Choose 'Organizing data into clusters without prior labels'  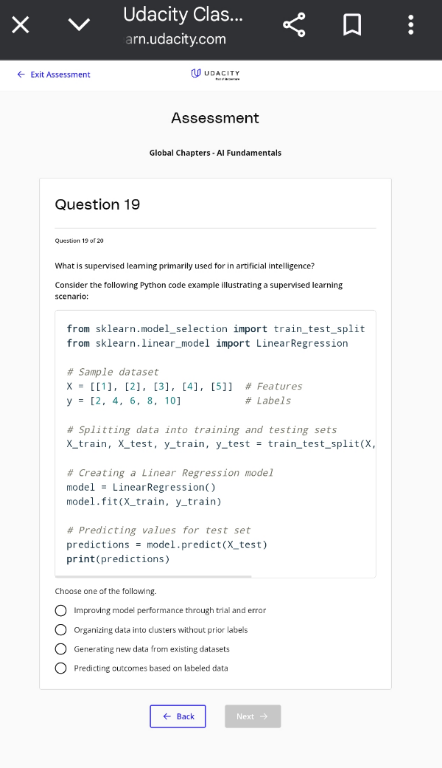coord(61,629)
